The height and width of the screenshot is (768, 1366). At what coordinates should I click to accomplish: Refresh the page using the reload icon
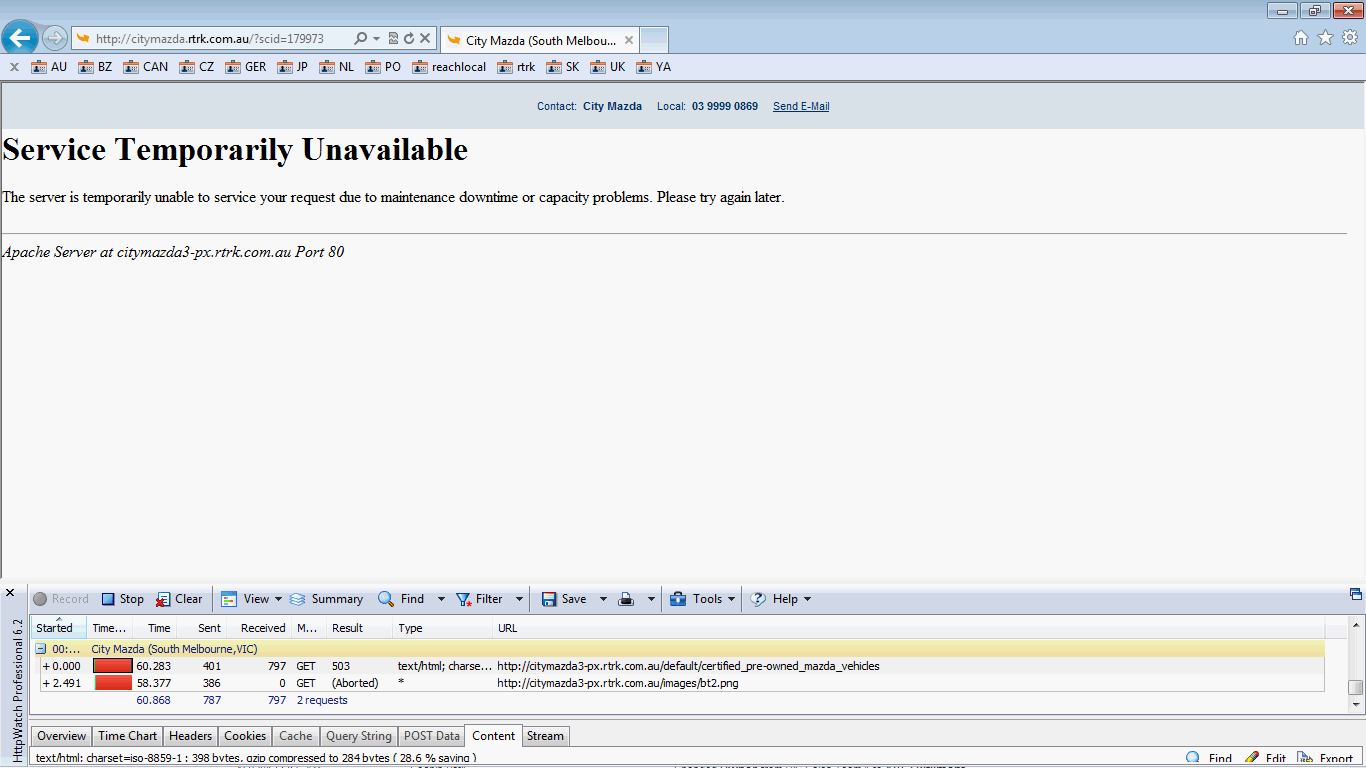click(409, 39)
